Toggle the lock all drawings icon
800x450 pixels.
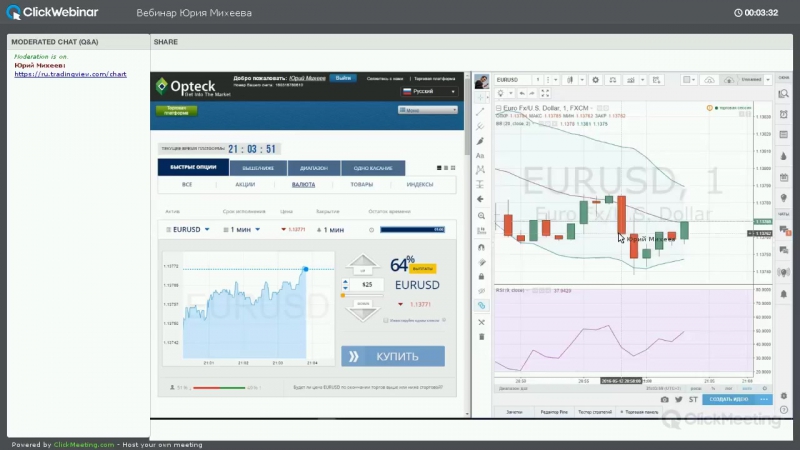coord(481,277)
